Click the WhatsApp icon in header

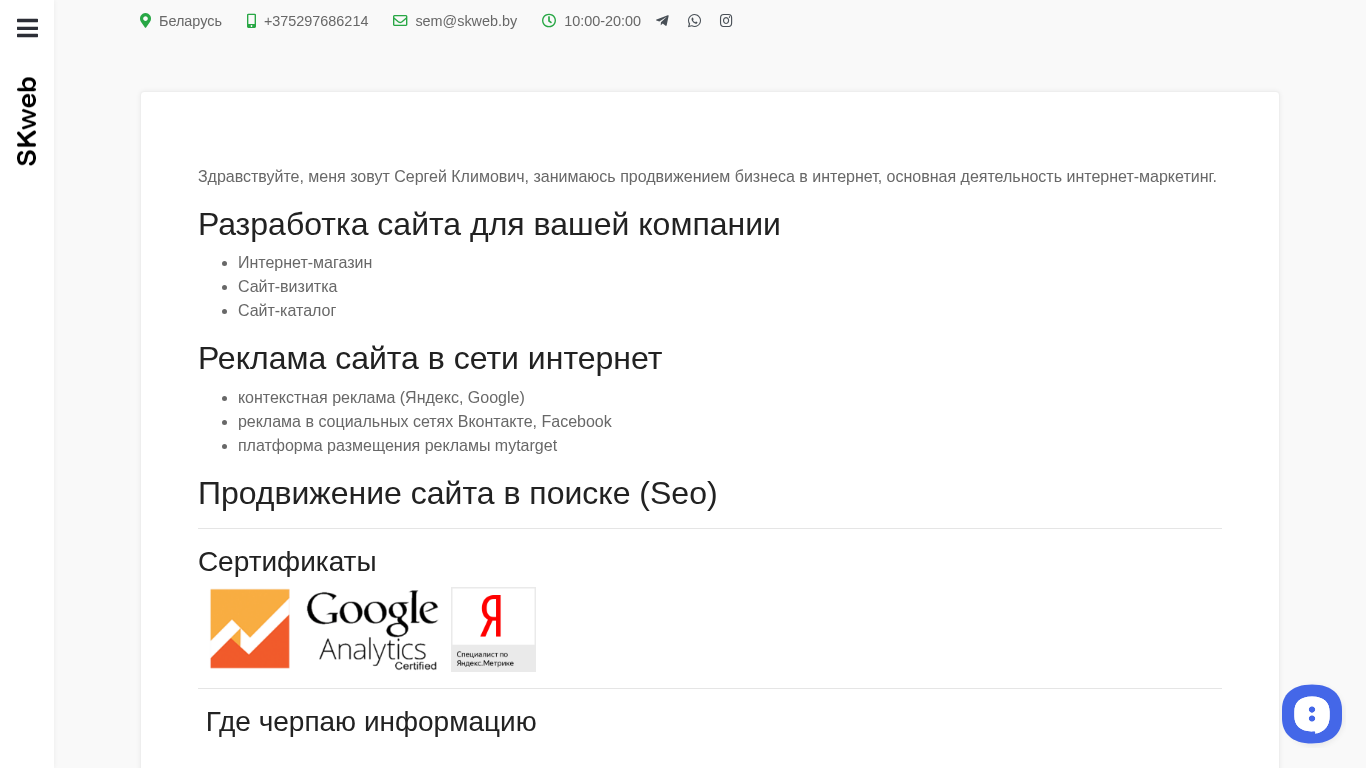[x=694, y=21]
